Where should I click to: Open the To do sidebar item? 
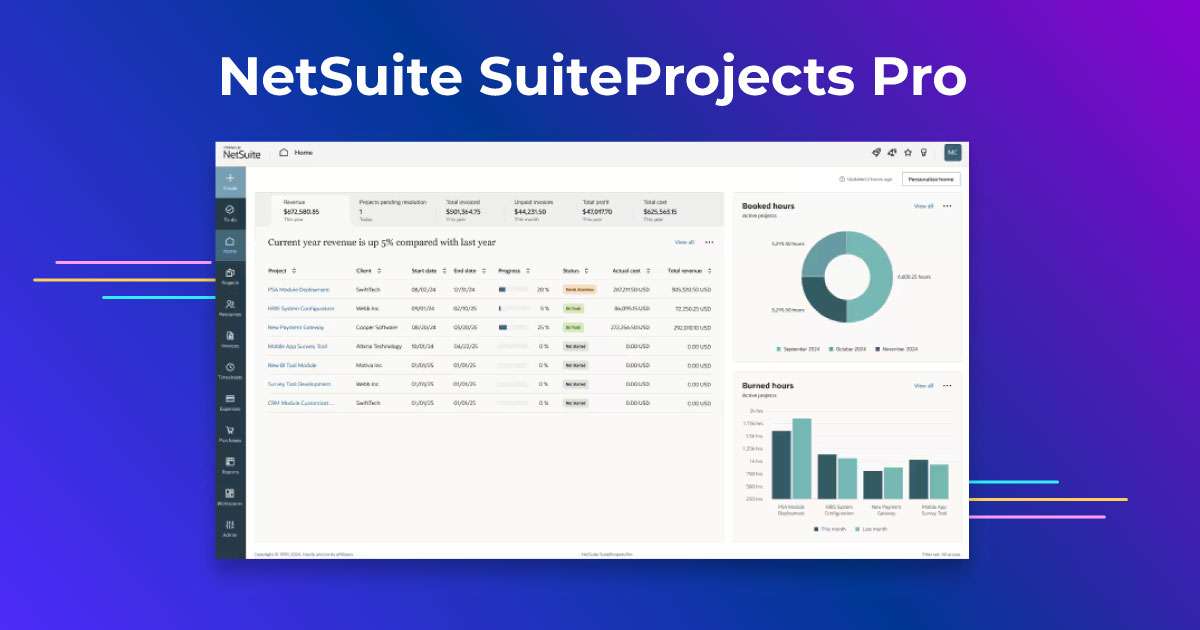230,212
